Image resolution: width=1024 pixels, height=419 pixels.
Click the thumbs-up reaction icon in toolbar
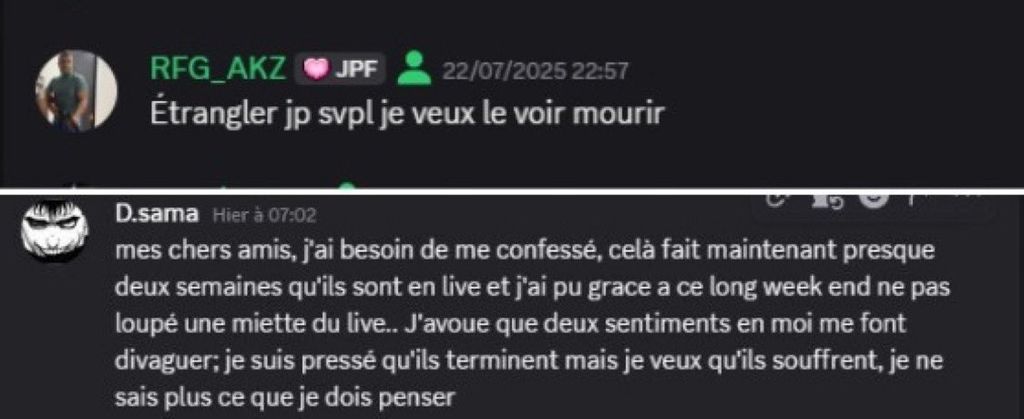pyautogui.click(x=825, y=200)
